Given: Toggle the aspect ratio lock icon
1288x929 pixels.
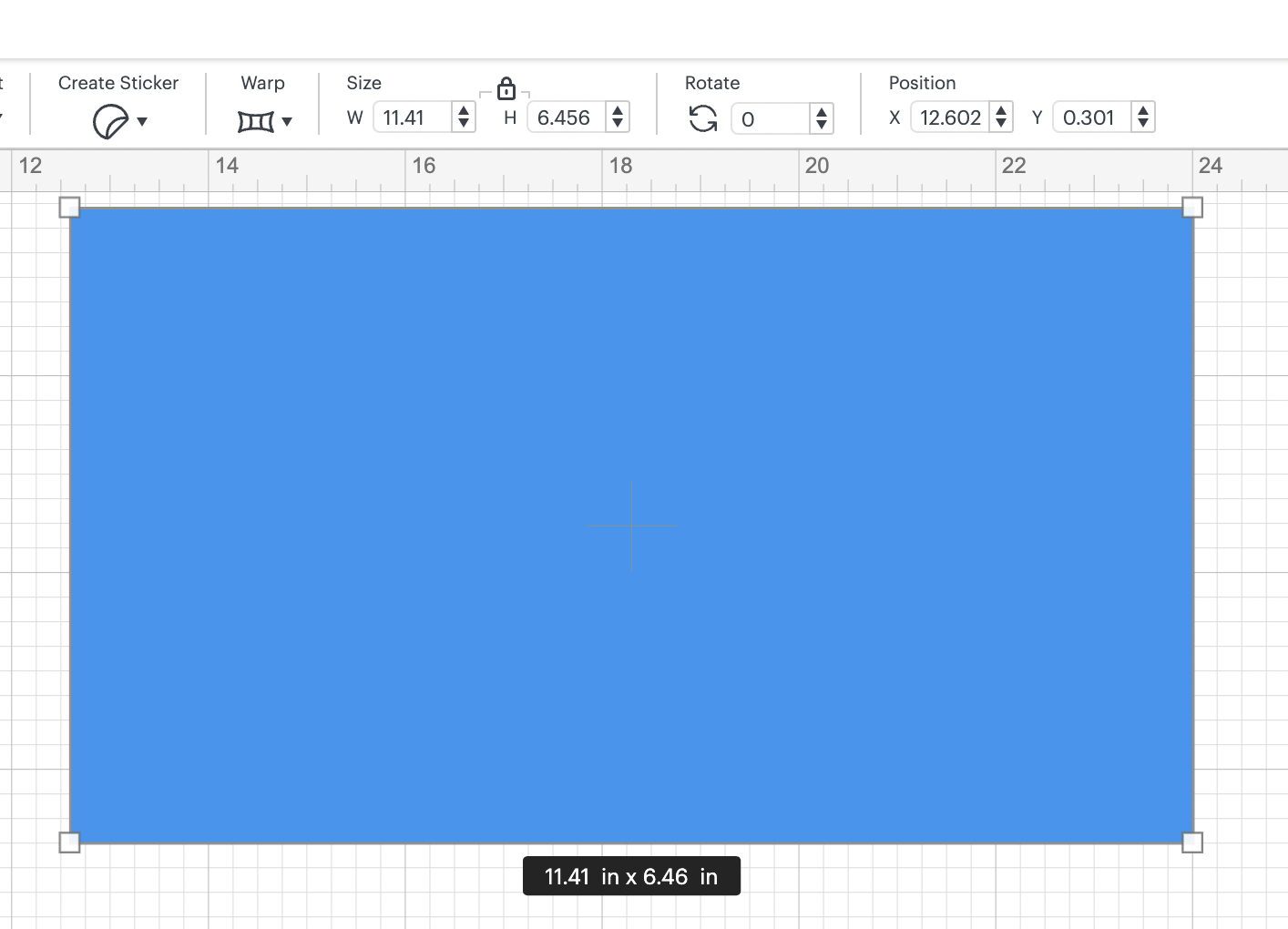Looking at the screenshot, I should tap(506, 88).
